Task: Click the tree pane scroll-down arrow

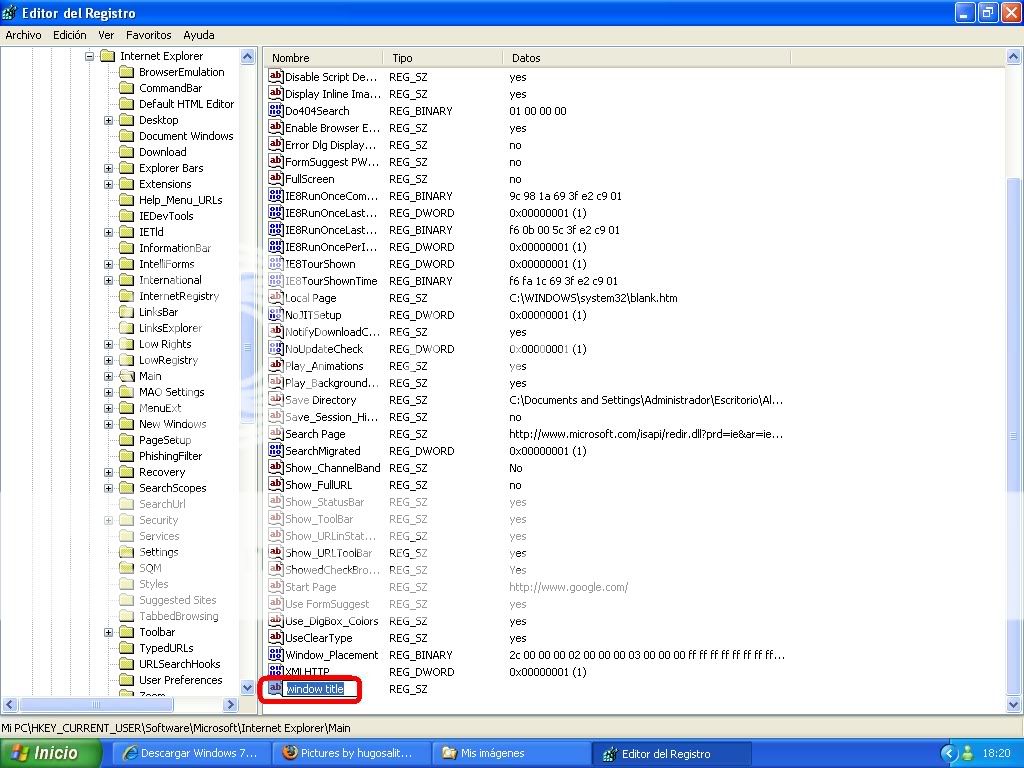Action: click(x=248, y=687)
